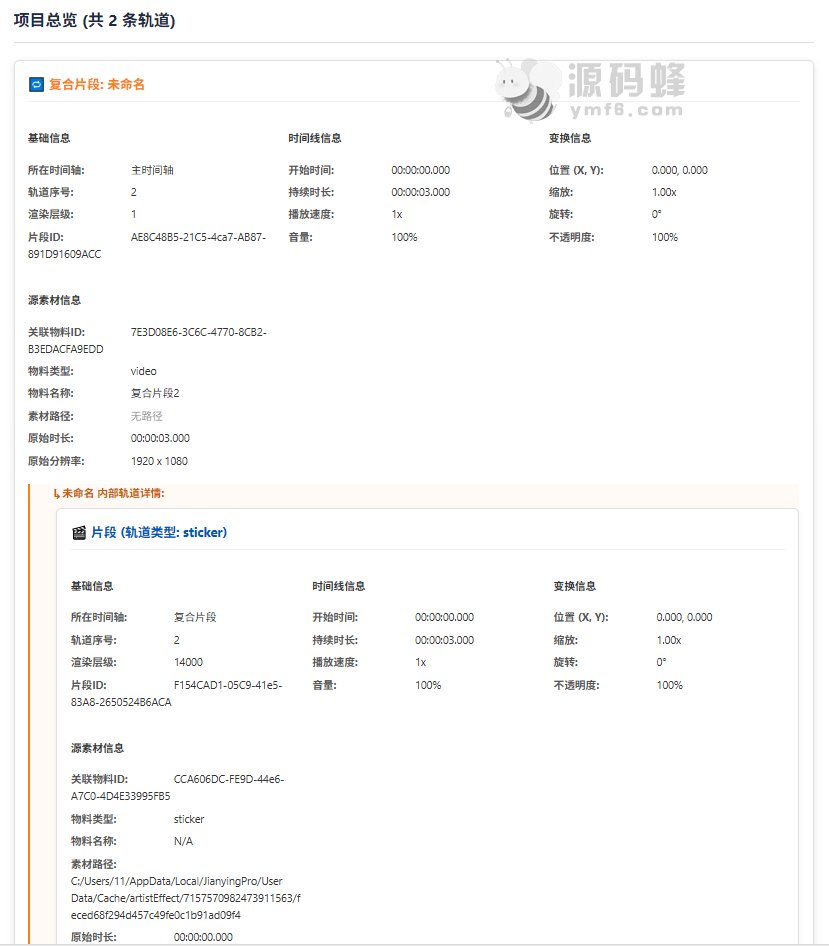Click the ID continuation 'A7C0-4D4E33995FB5'
Image resolution: width=829 pixels, height=946 pixels.
click(121, 796)
